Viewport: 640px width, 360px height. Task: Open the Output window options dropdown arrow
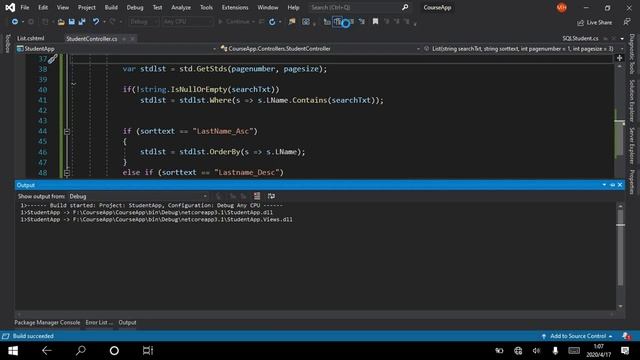click(x=604, y=185)
